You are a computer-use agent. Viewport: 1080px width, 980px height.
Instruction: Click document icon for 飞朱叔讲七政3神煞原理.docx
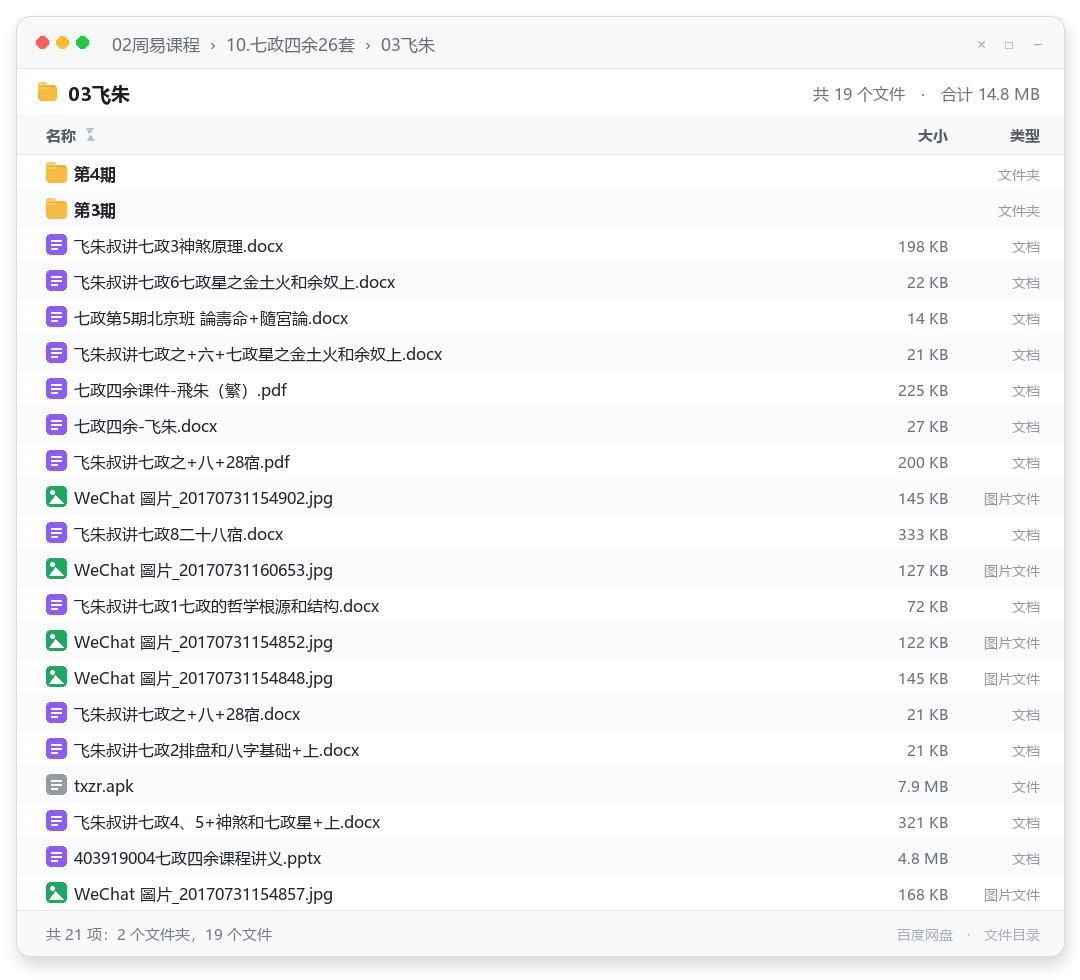56,246
